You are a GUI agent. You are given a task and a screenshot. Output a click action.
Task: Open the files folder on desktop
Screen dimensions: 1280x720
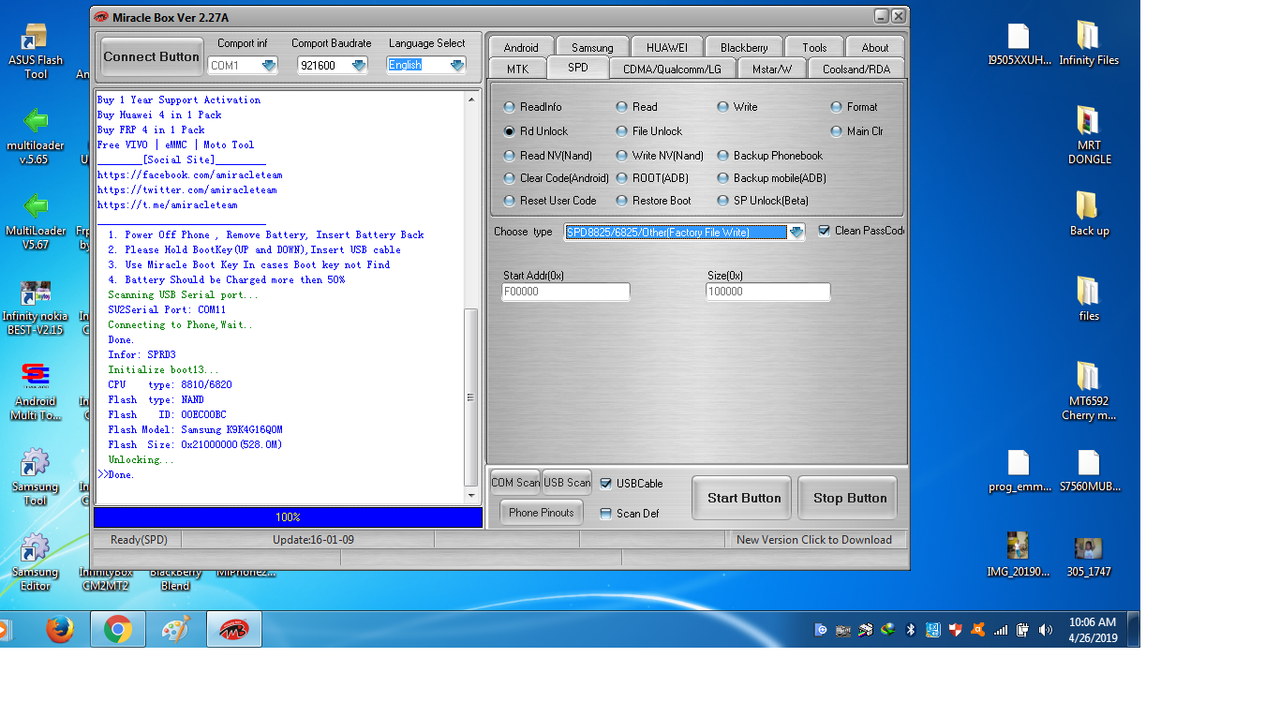pyautogui.click(x=1089, y=300)
